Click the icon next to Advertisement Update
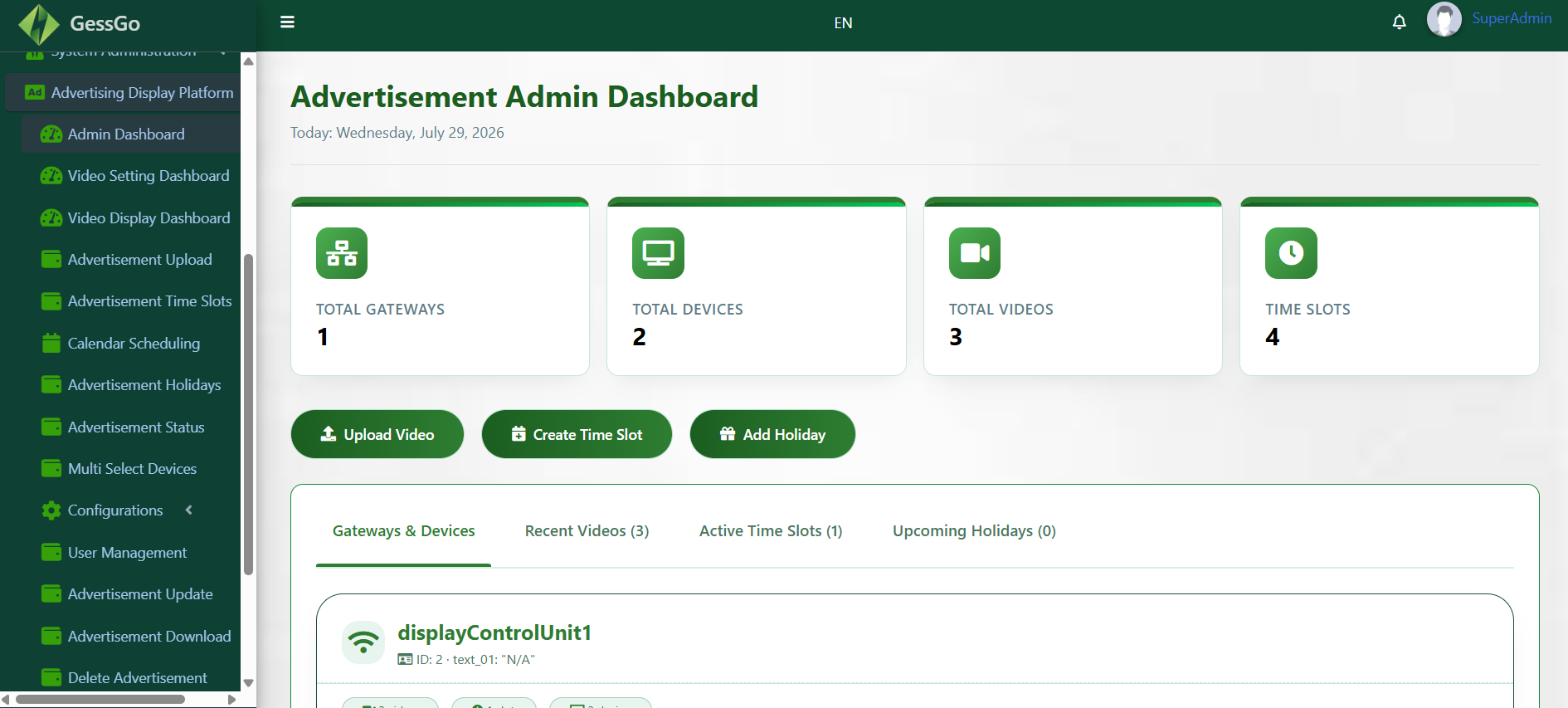This screenshot has height=708, width=1568. tap(51, 594)
